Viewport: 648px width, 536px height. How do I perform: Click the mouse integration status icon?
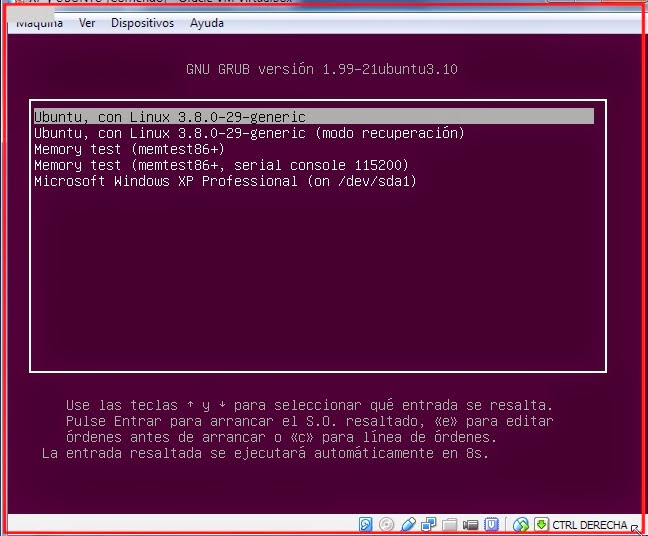(521, 524)
